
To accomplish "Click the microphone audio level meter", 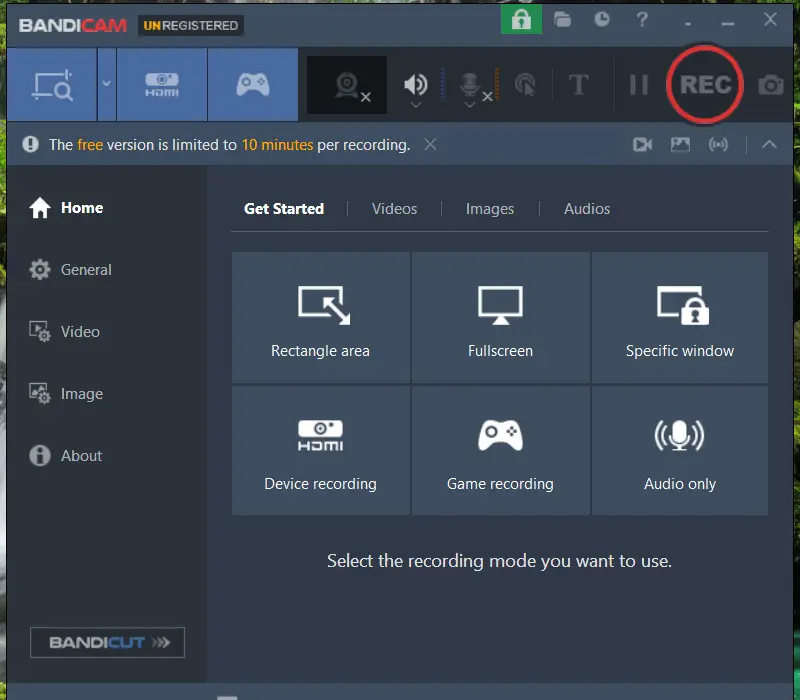I will (496, 85).
